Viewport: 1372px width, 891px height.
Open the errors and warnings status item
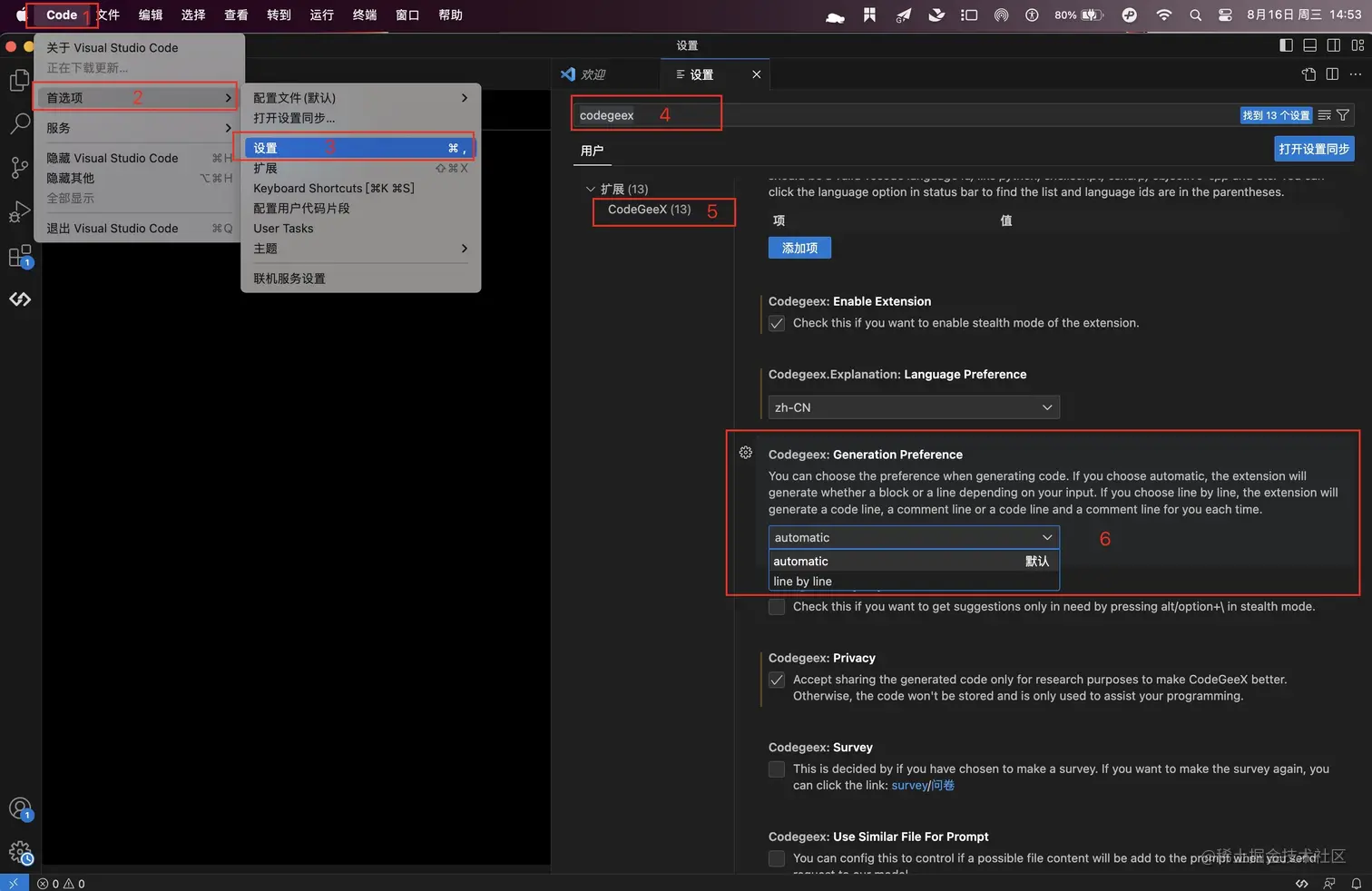click(x=61, y=883)
